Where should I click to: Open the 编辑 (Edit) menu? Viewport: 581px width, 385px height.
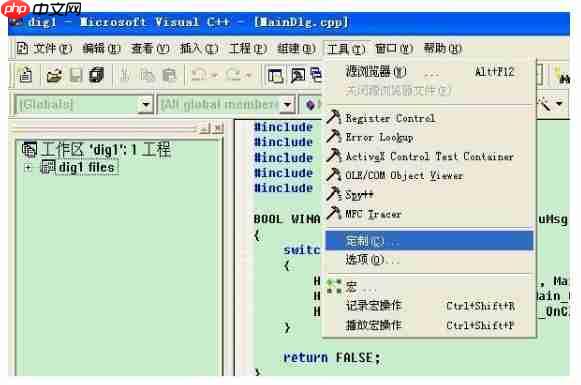(102, 49)
